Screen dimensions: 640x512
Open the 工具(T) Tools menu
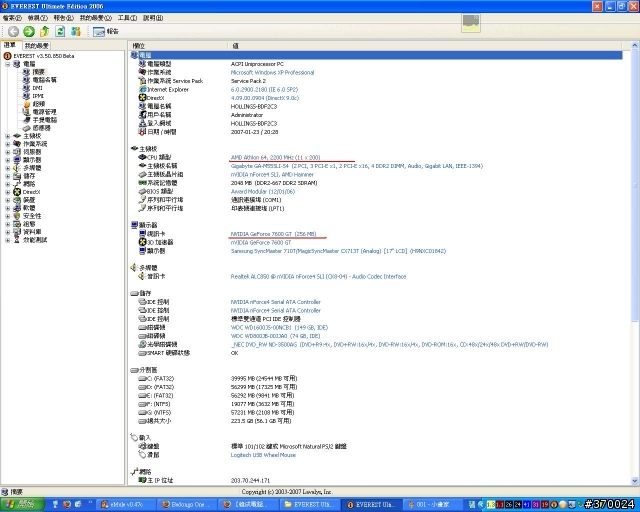[127, 18]
